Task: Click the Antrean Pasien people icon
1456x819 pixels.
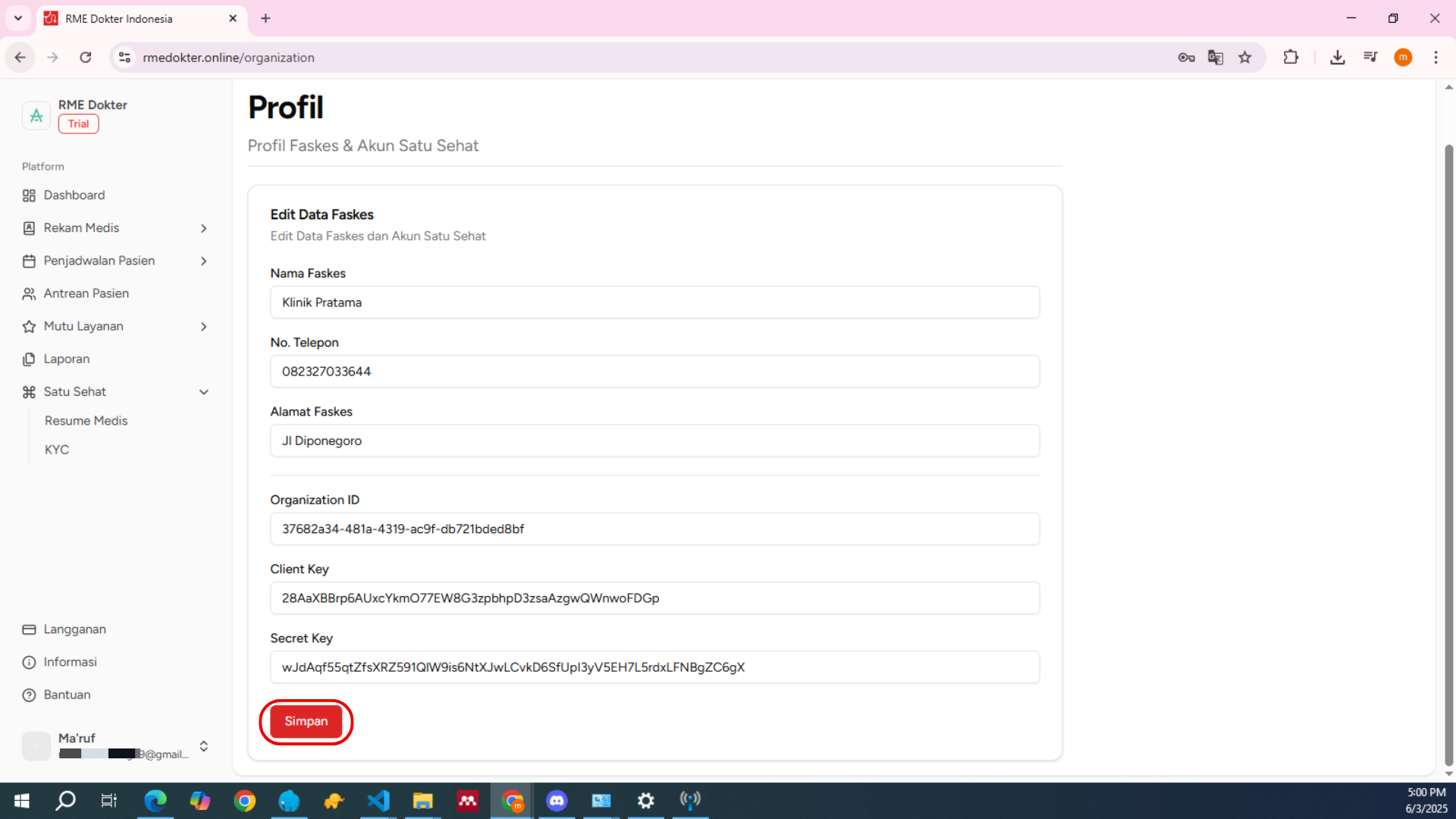Action: tap(29, 293)
